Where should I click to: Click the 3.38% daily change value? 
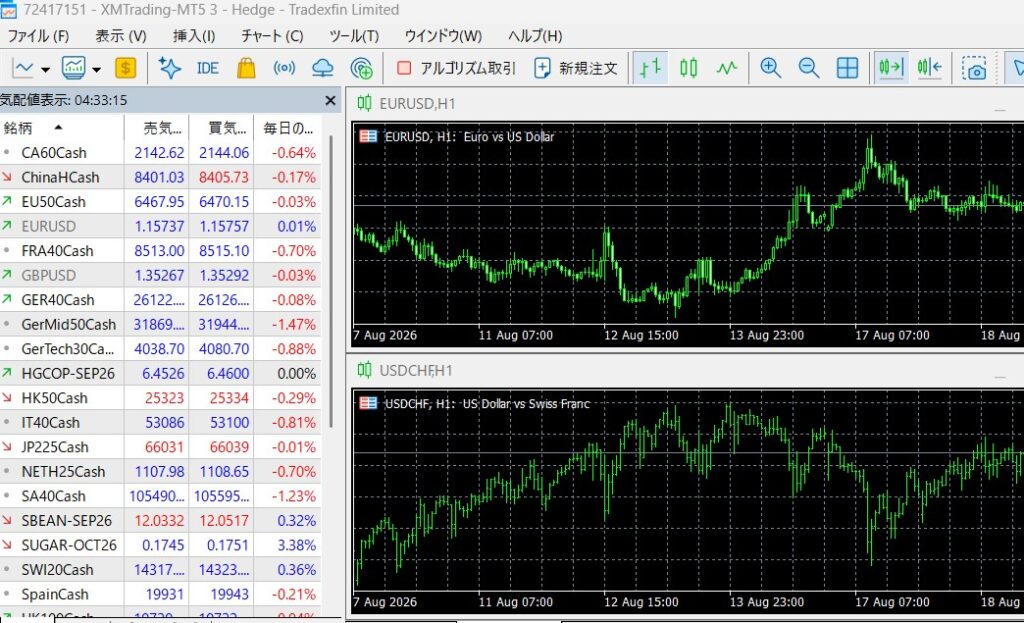coord(296,545)
